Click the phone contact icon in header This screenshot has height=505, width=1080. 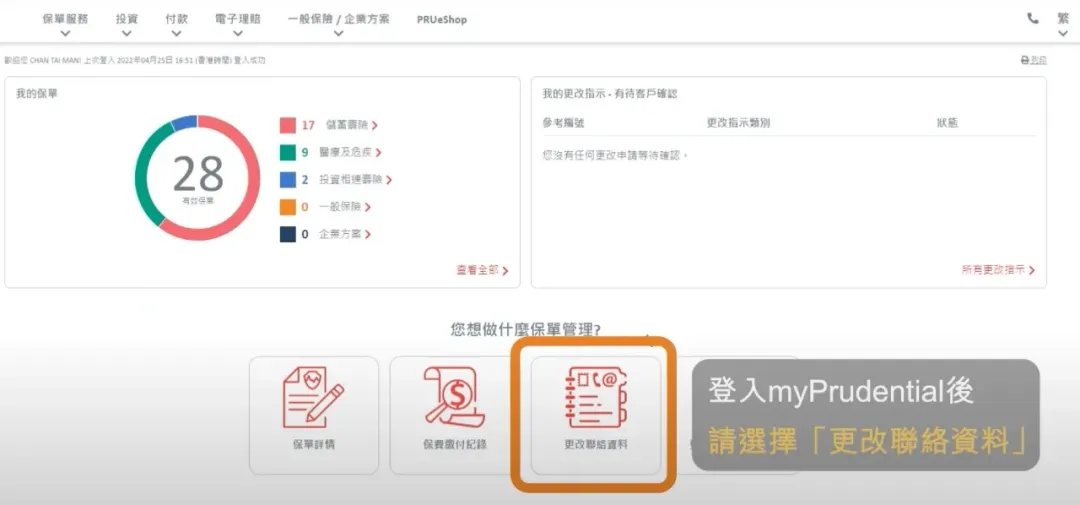click(x=1032, y=19)
